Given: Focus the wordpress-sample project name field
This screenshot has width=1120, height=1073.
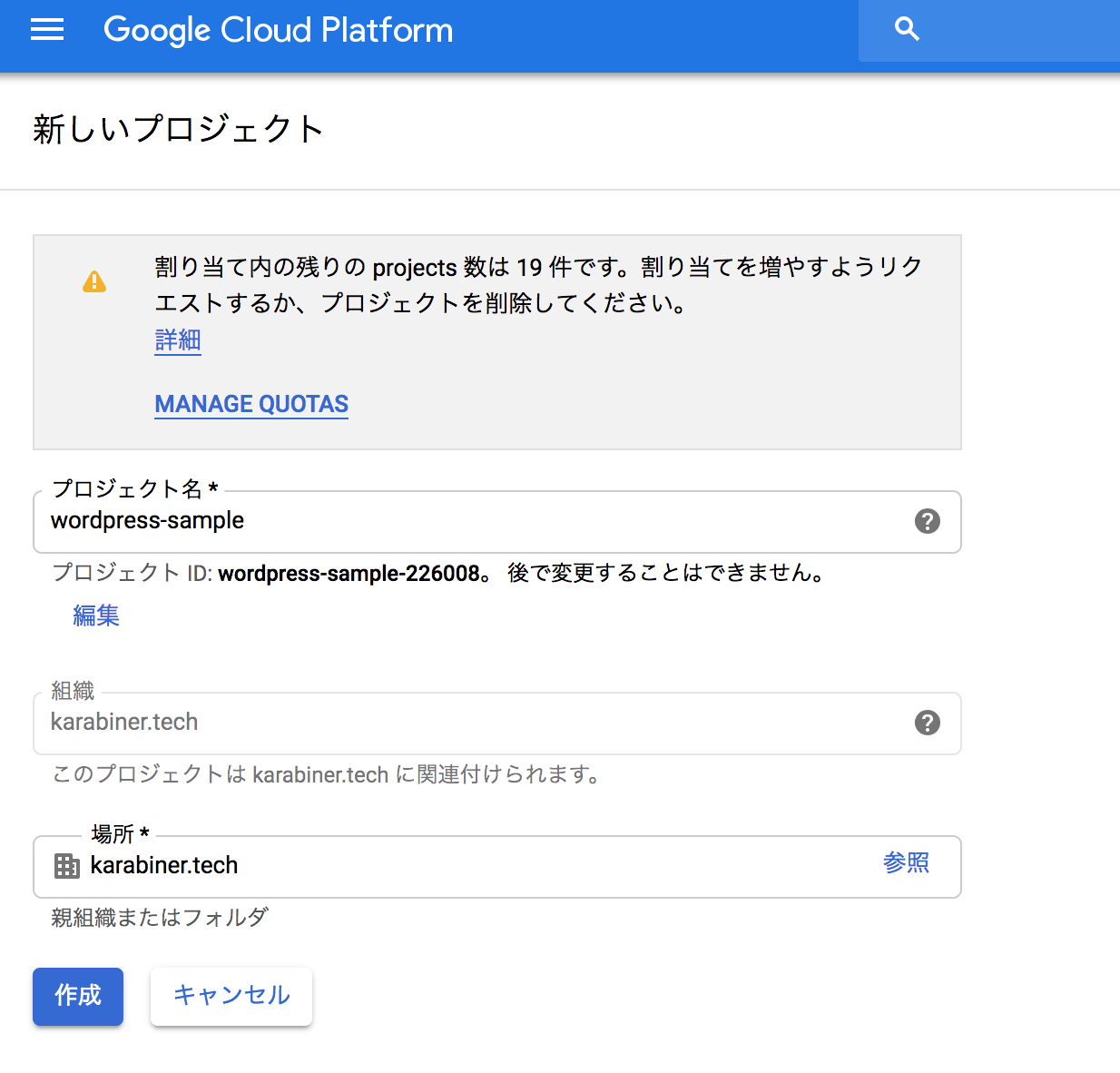Looking at the screenshot, I should click(454, 521).
